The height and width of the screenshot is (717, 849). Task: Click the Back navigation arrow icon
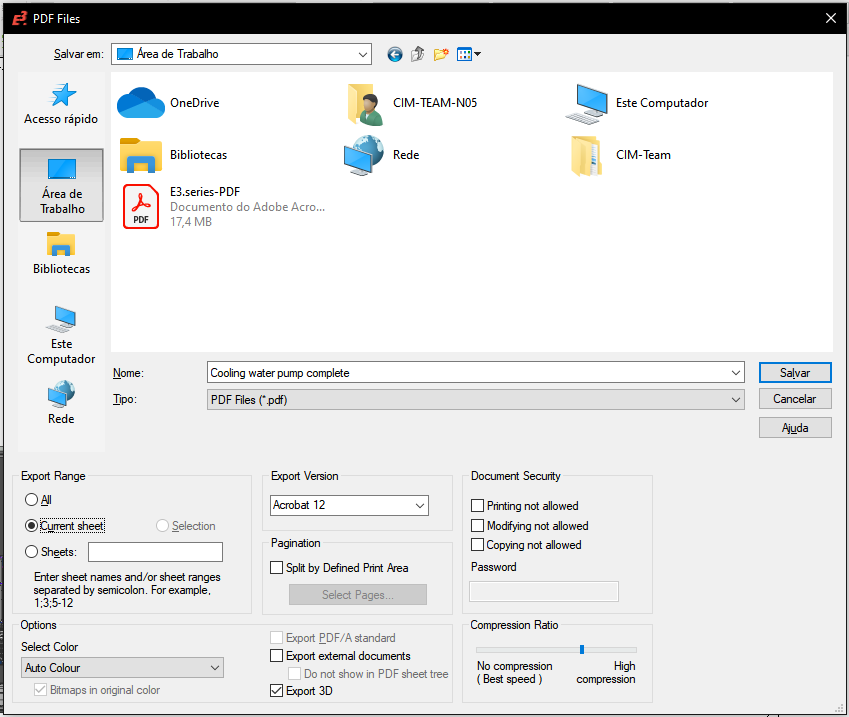pos(395,54)
